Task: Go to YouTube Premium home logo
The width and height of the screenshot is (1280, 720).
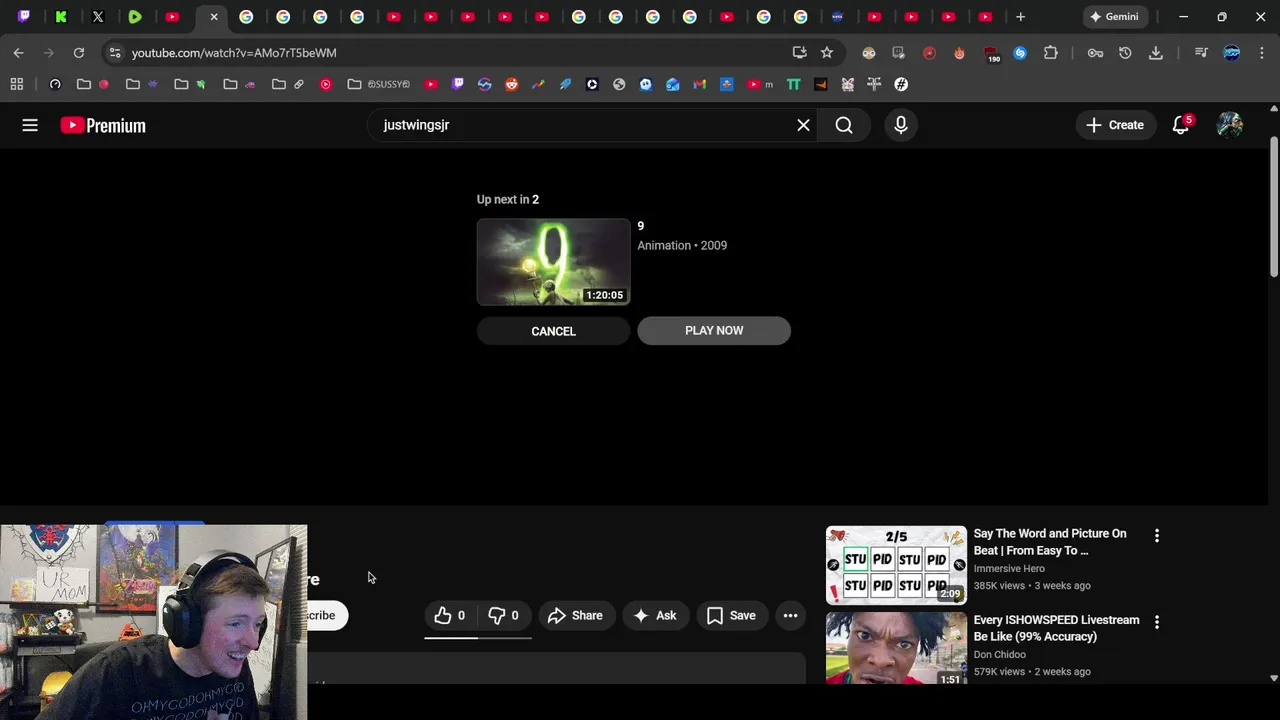Action: [x=103, y=125]
